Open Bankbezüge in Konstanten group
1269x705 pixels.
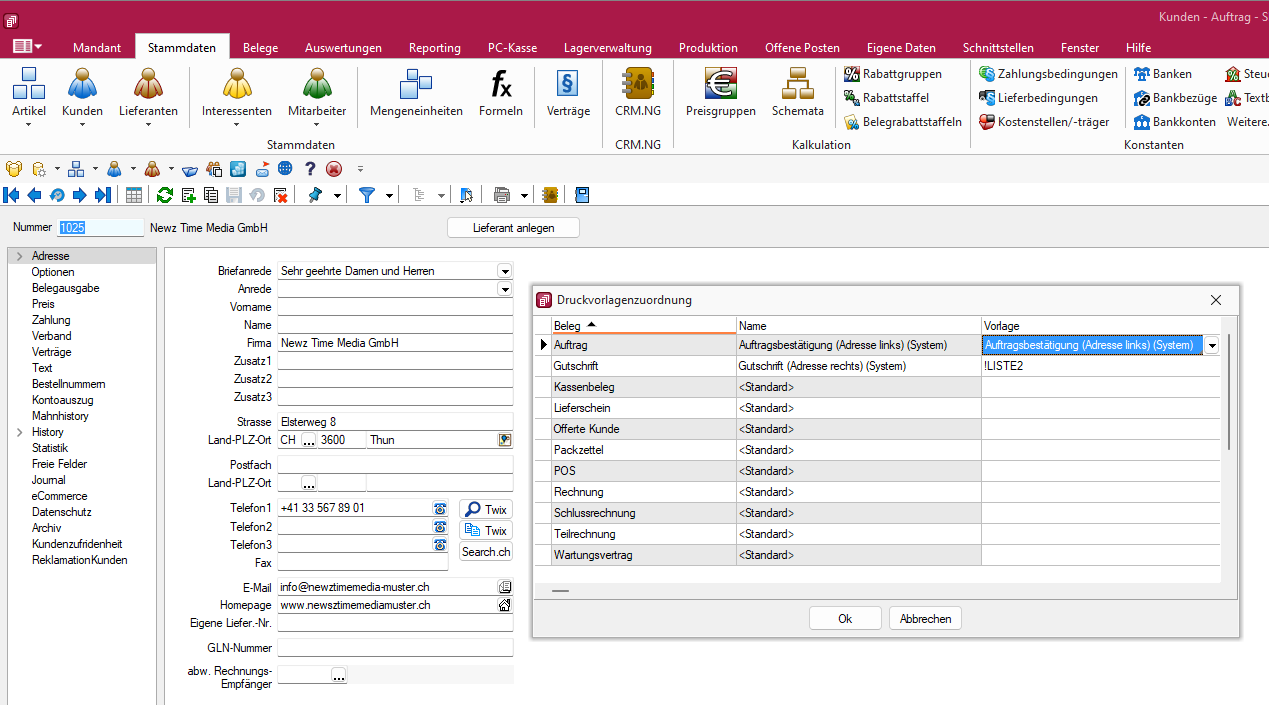coord(1175,98)
